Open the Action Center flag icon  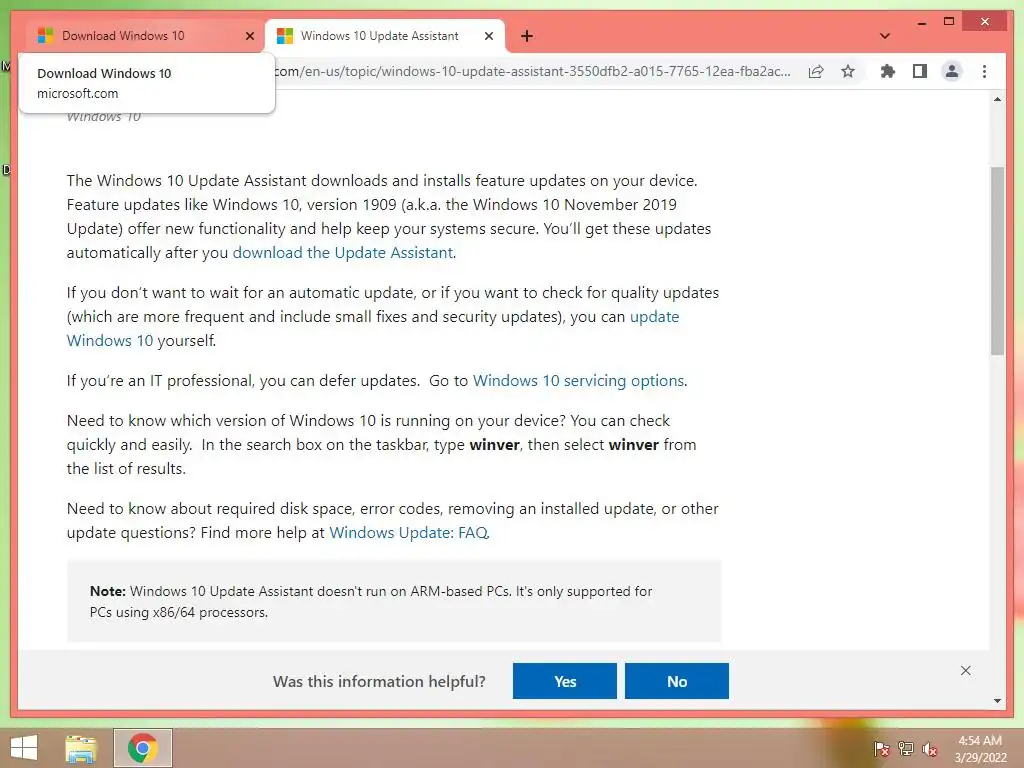point(881,749)
